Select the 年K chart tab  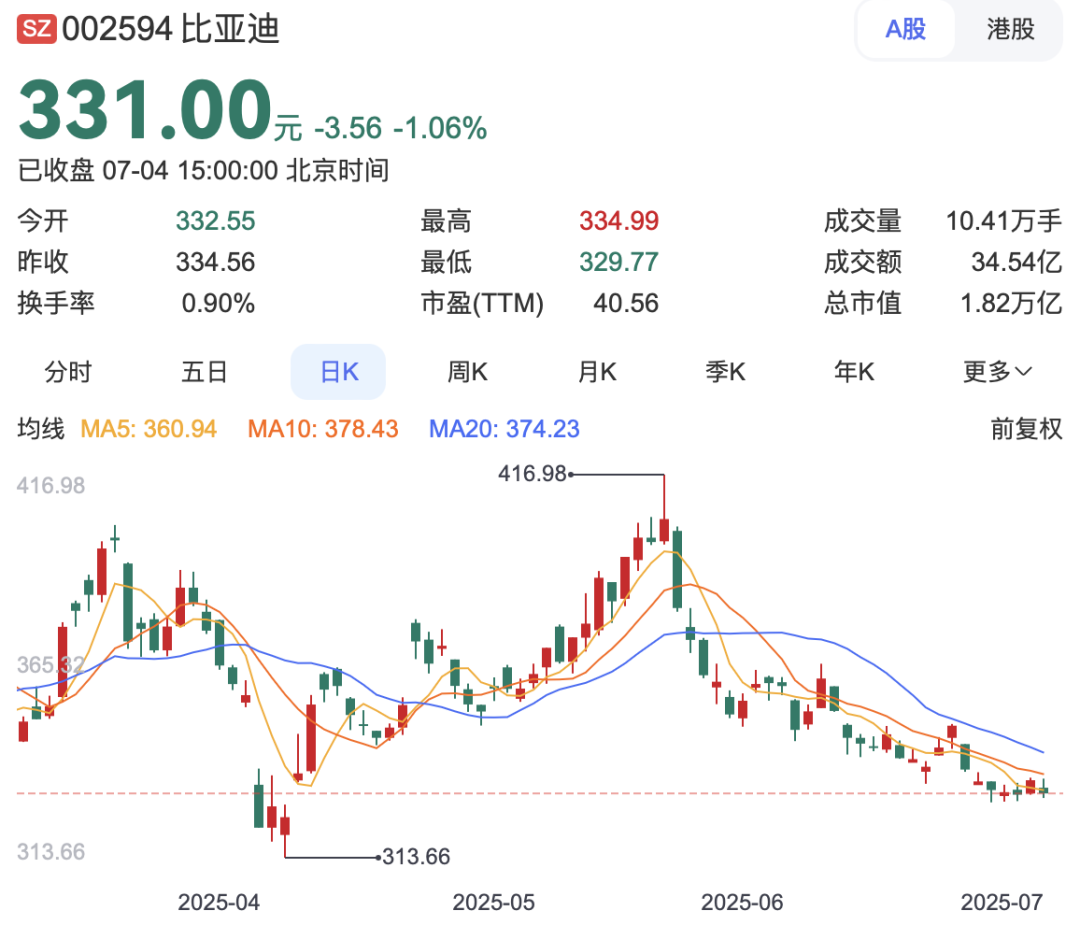pos(854,372)
